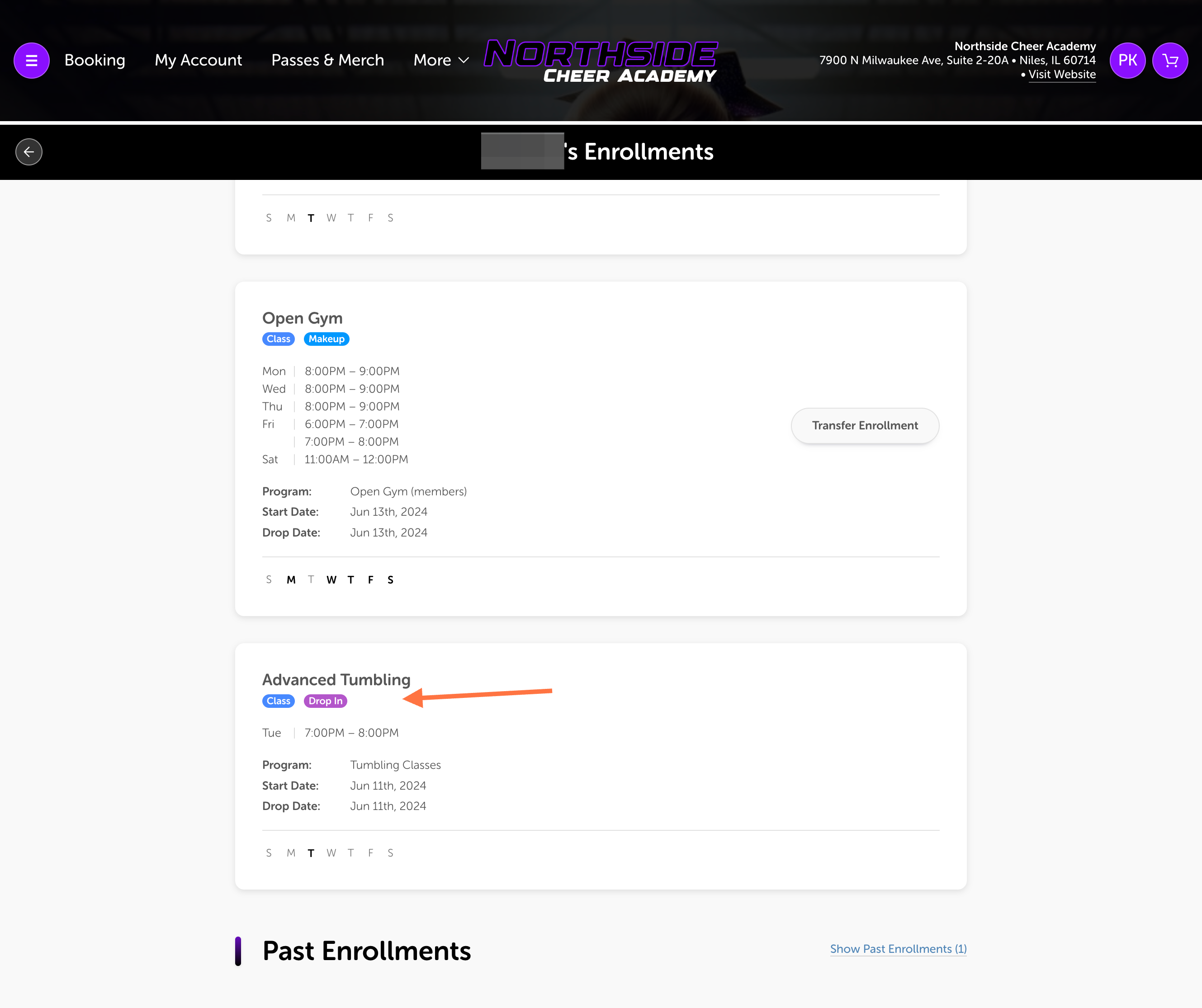
Task: Open Passes & Merch
Action: (x=327, y=60)
